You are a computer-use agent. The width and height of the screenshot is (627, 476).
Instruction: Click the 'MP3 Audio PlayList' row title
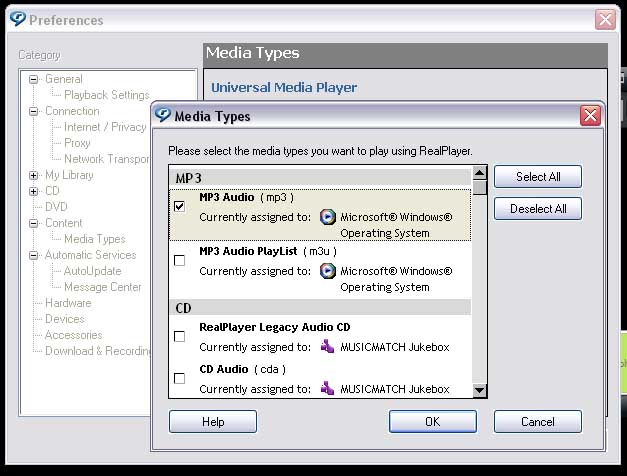248,251
